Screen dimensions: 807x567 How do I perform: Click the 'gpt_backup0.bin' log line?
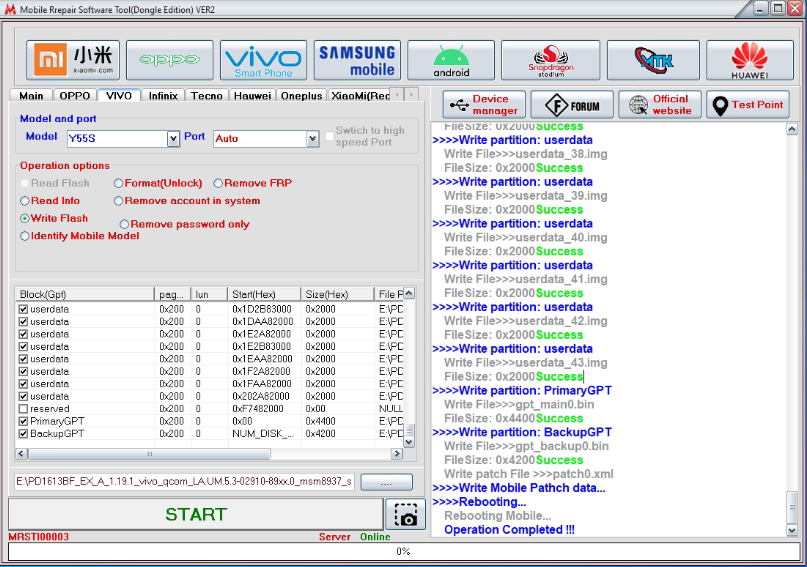527,446
